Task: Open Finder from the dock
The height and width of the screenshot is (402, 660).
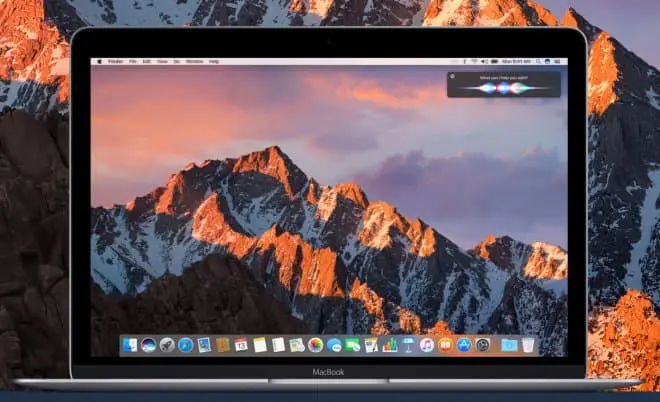Action: coord(130,345)
